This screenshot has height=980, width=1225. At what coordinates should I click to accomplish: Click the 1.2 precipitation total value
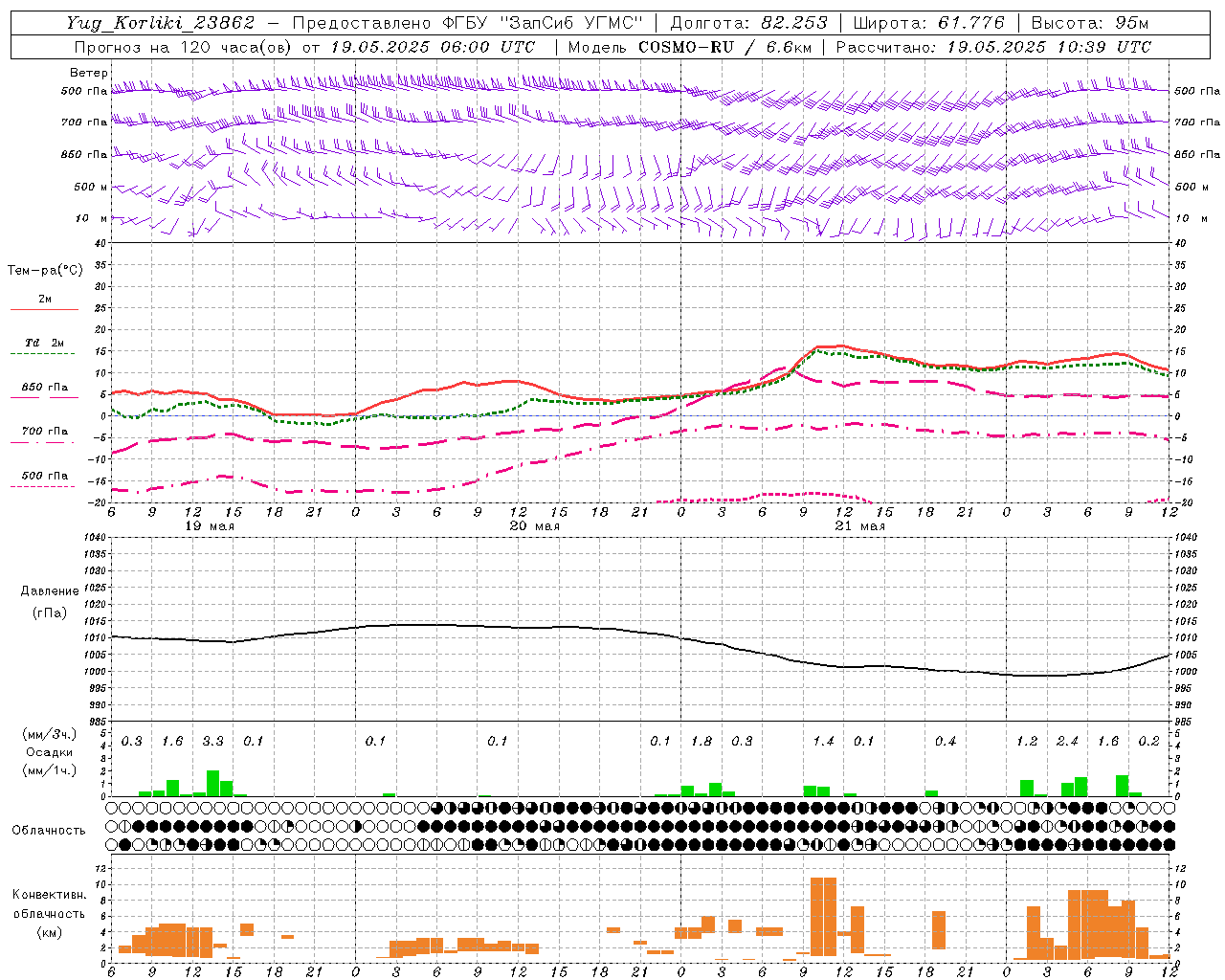point(1027,742)
